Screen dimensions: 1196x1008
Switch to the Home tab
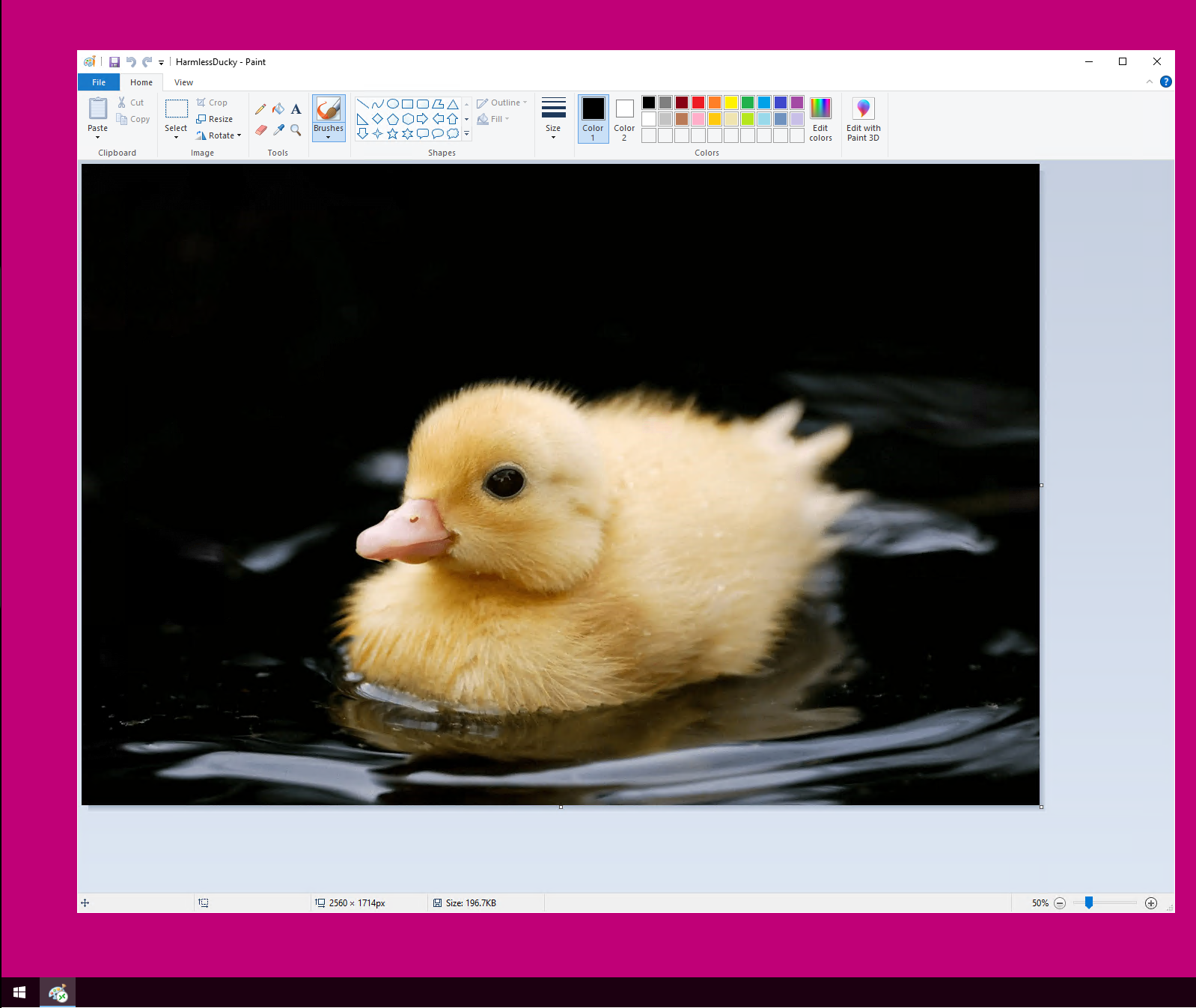click(x=141, y=82)
